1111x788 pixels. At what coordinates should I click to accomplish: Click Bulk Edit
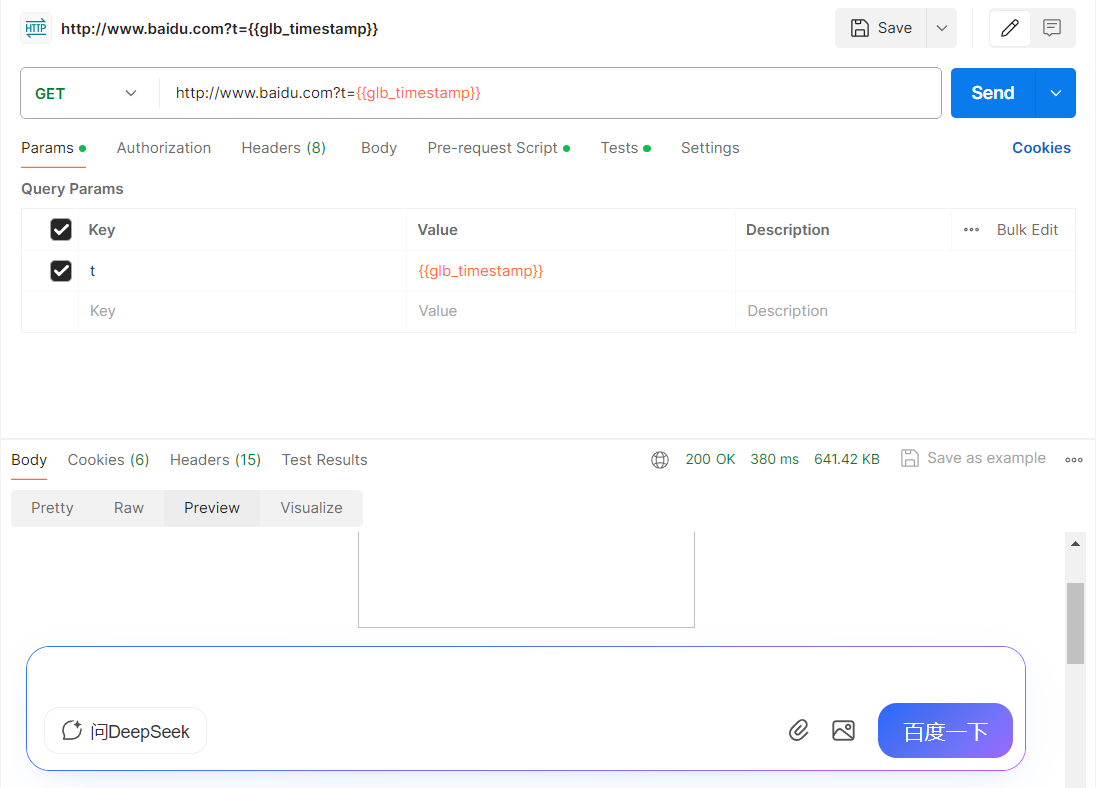coord(1027,230)
